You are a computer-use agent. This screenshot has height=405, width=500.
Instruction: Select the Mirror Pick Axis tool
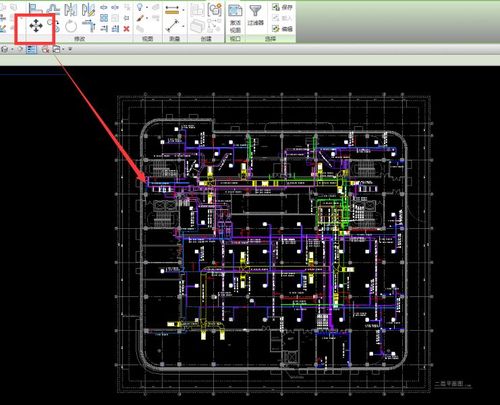point(71,10)
